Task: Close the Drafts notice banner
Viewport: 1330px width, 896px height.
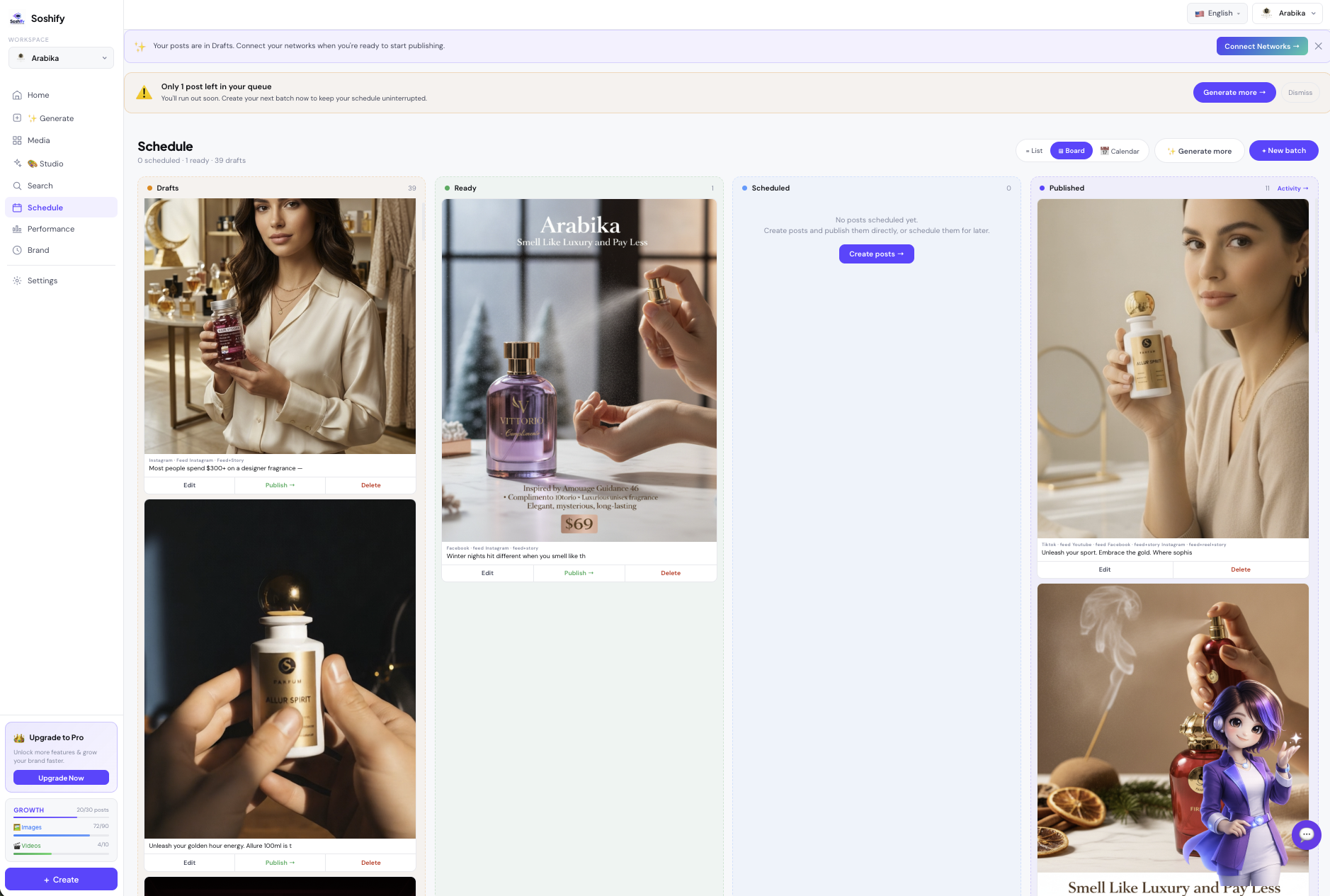Action: tap(1318, 46)
